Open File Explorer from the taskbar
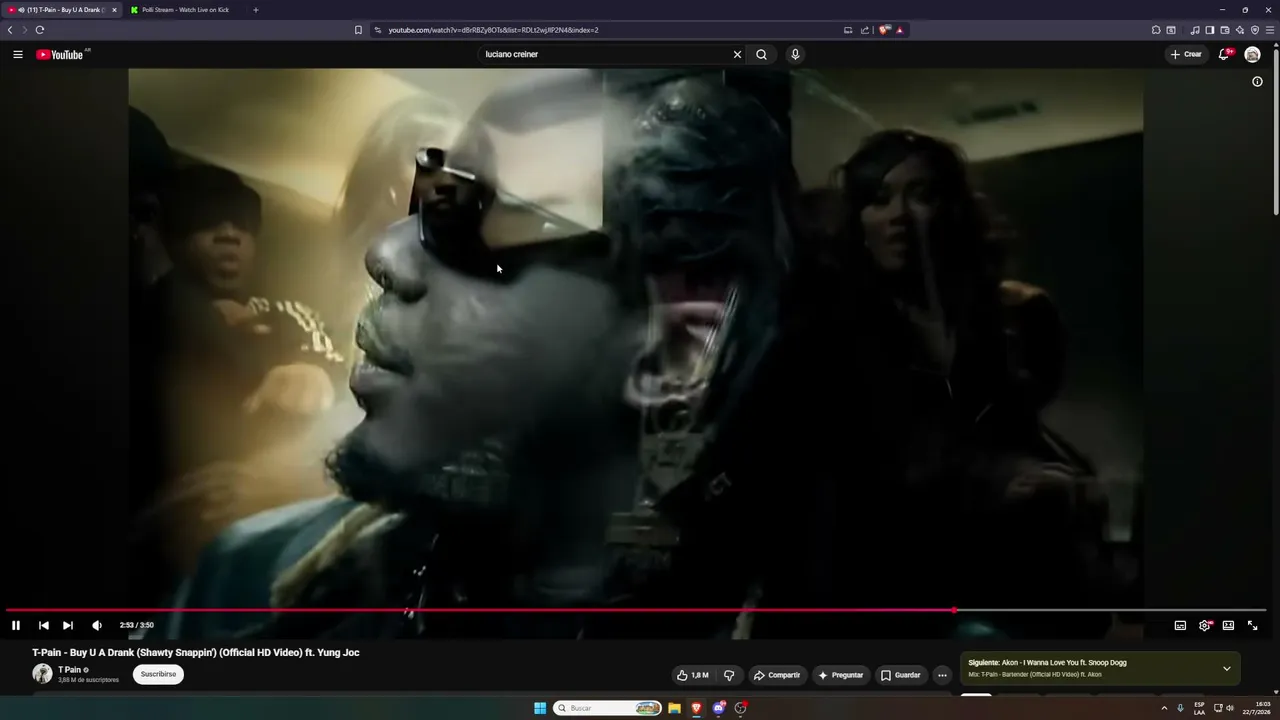Screen dimensions: 1280x720 [x=675, y=708]
